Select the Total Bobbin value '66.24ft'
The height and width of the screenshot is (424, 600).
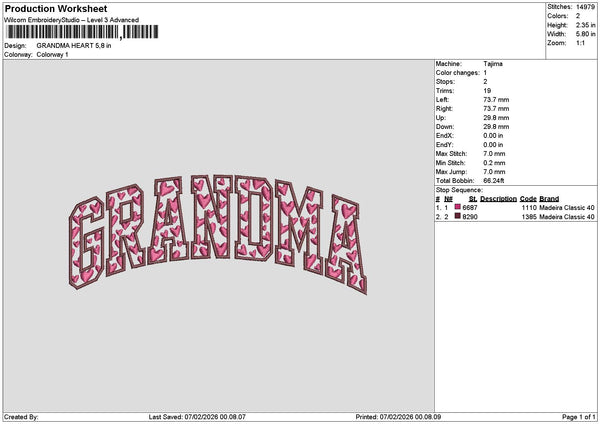click(x=494, y=181)
